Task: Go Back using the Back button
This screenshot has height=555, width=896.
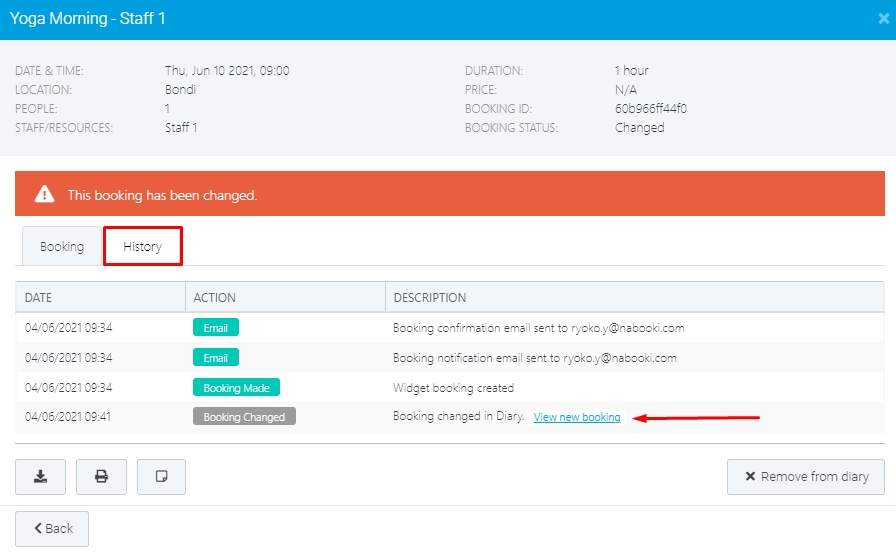Action: tap(52, 529)
